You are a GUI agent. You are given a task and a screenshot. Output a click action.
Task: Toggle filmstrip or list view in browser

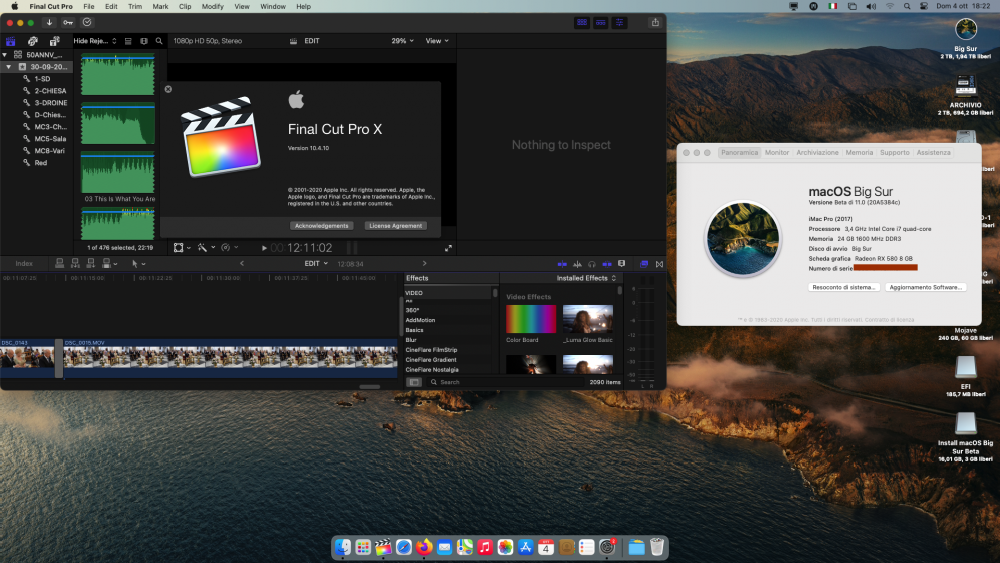[x=128, y=41]
